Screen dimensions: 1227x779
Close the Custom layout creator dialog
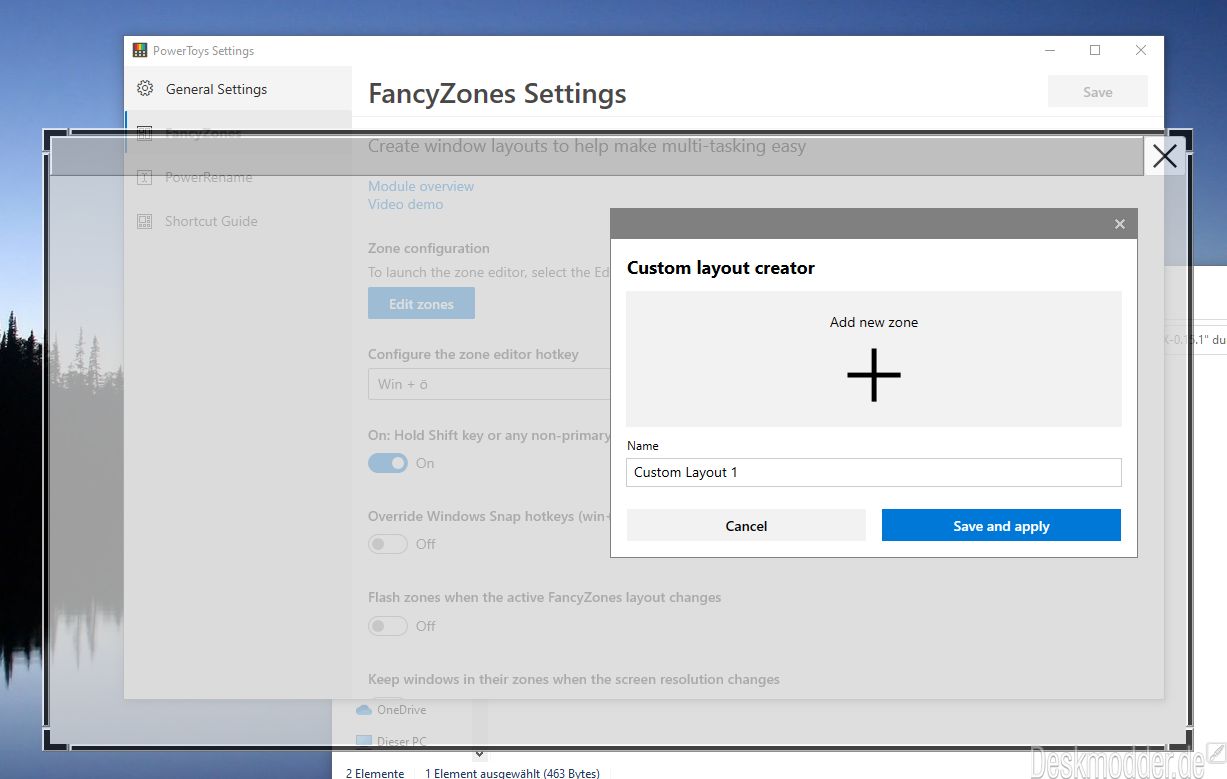click(1120, 224)
